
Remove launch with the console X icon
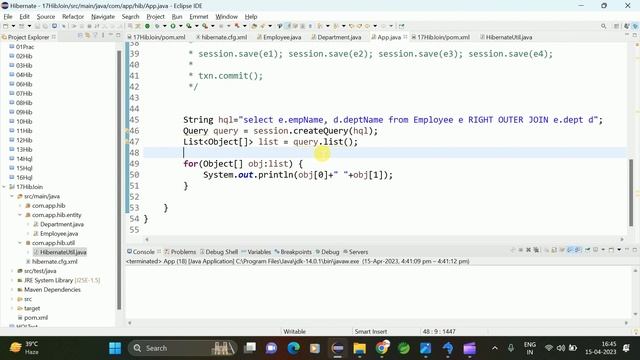pos(528,250)
